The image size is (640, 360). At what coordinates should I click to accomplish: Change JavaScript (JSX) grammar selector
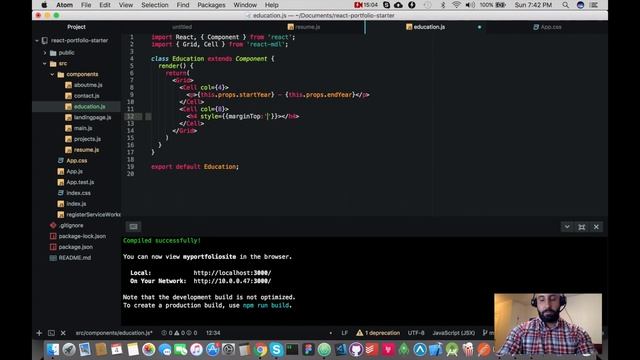tap(453, 333)
